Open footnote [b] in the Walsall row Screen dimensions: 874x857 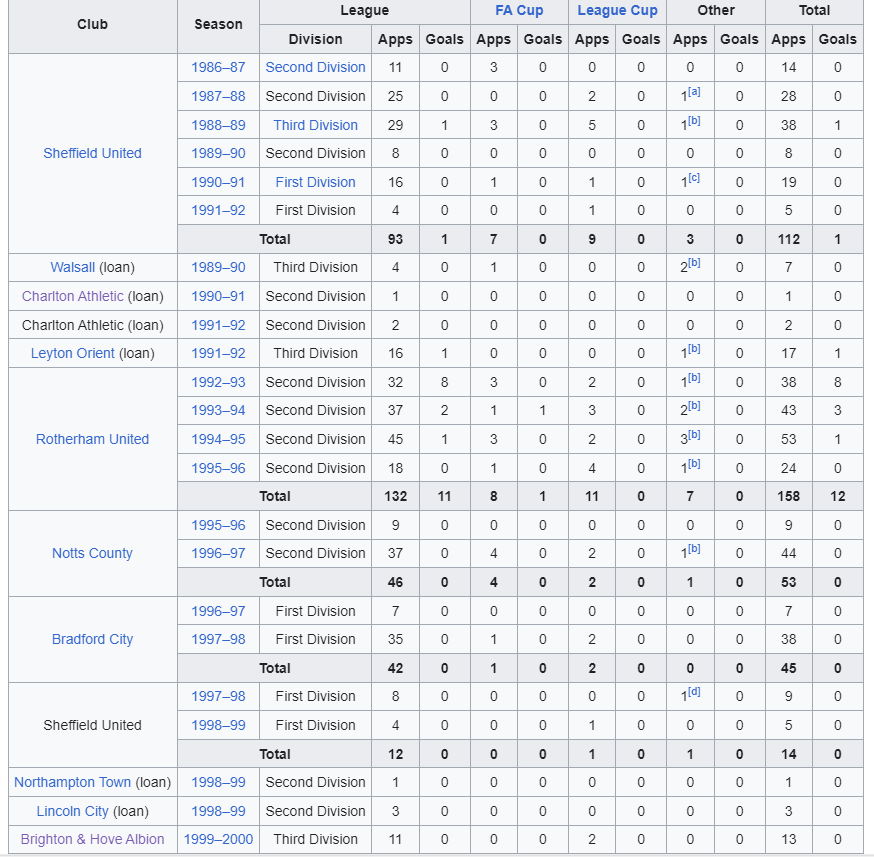click(x=694, y=263)
